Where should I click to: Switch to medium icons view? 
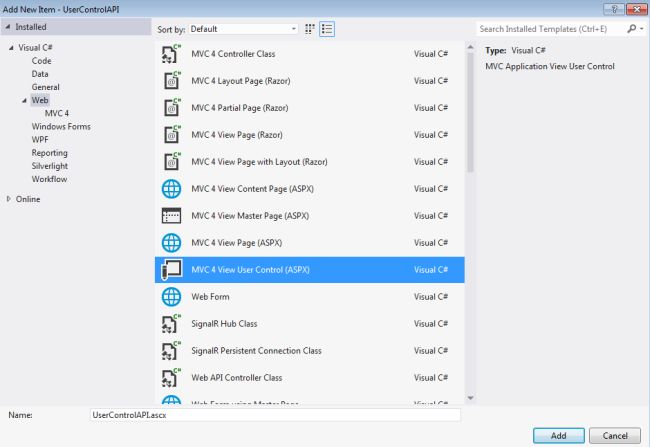click(x=310, y=29)
